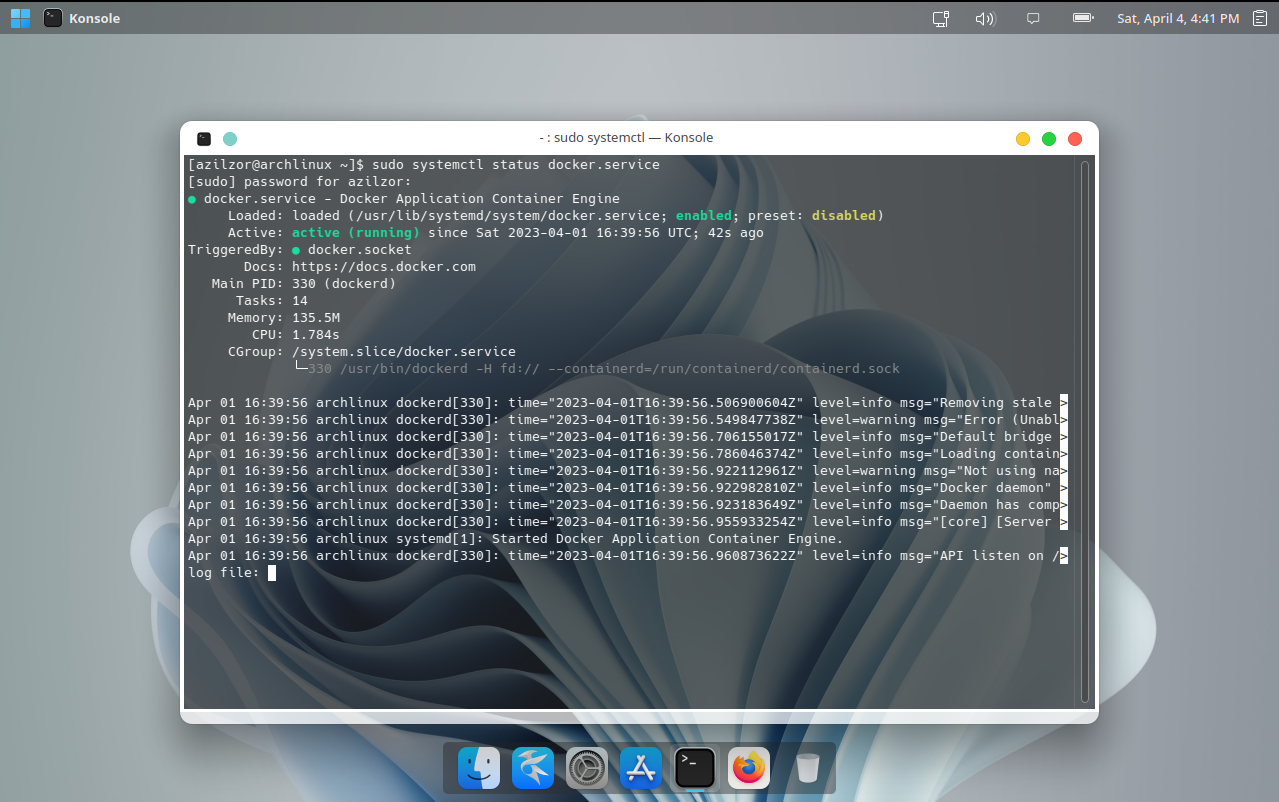Launch the App Store from the dock
The image size is (1279, 802).
640,768
